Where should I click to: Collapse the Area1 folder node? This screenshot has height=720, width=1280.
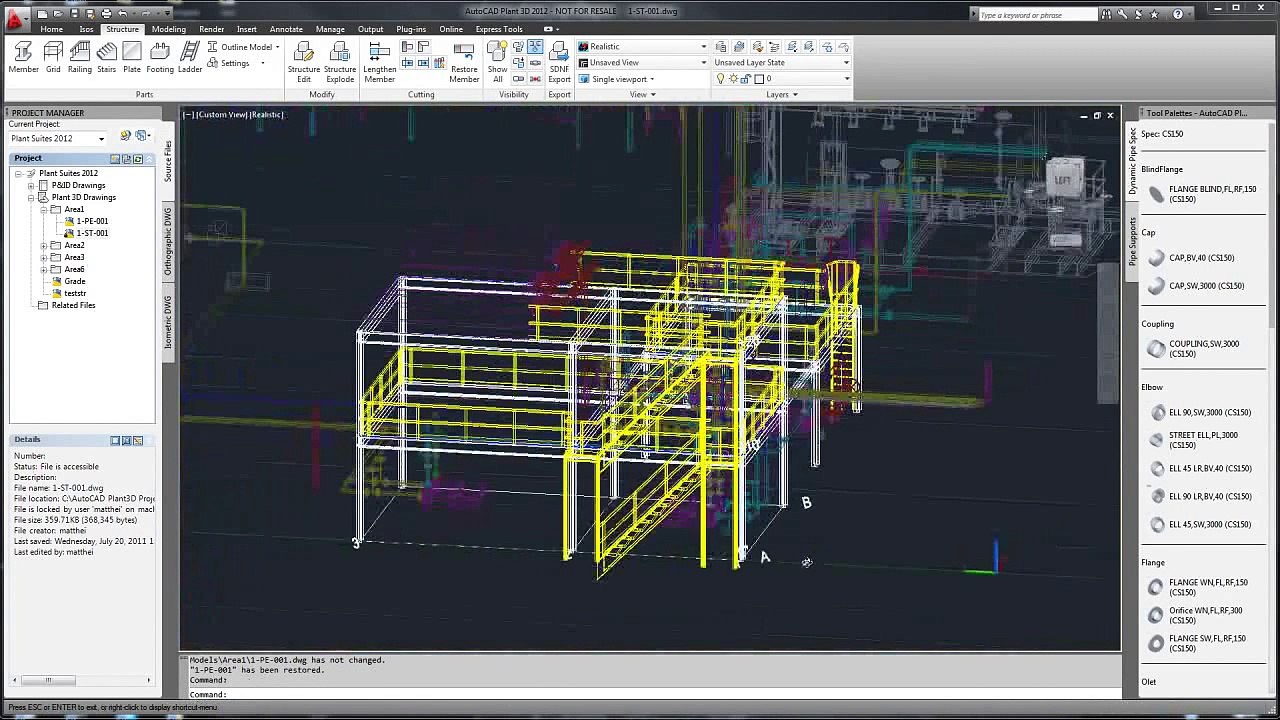point(43,209)
